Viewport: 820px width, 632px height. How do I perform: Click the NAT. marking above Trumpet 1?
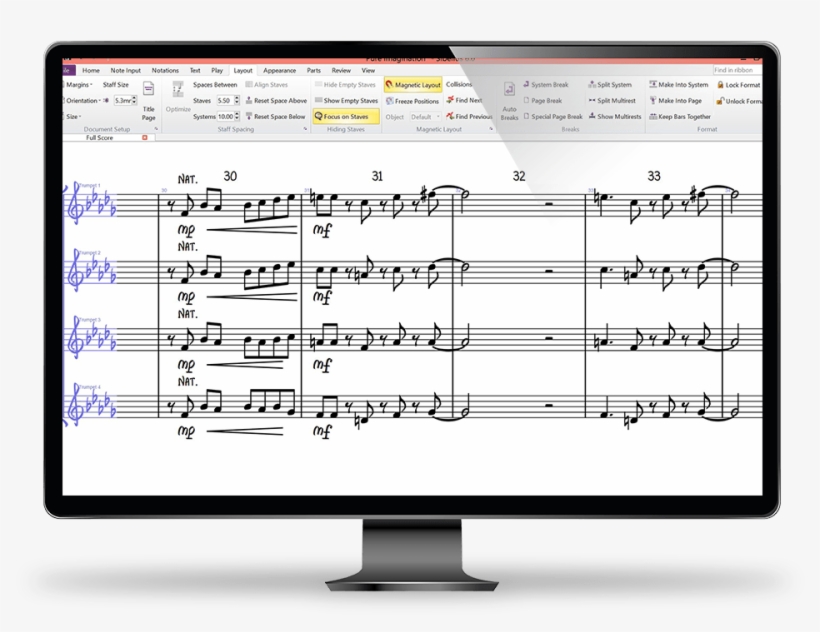coord(188,179)
